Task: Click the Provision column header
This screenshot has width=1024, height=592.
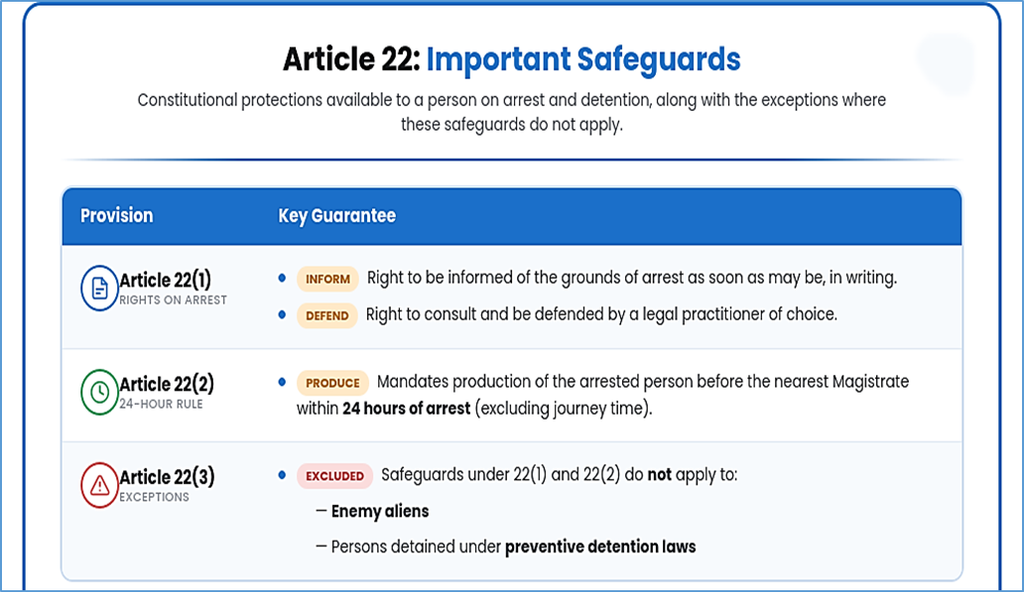Action: click(117, 216)
